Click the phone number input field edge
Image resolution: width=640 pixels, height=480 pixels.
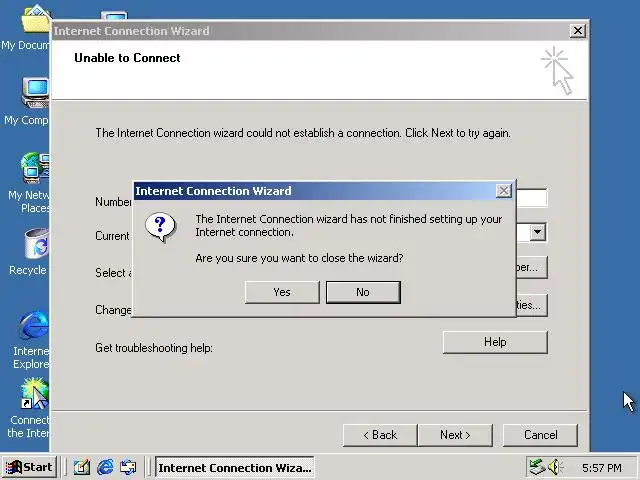(x=532, y=198)
